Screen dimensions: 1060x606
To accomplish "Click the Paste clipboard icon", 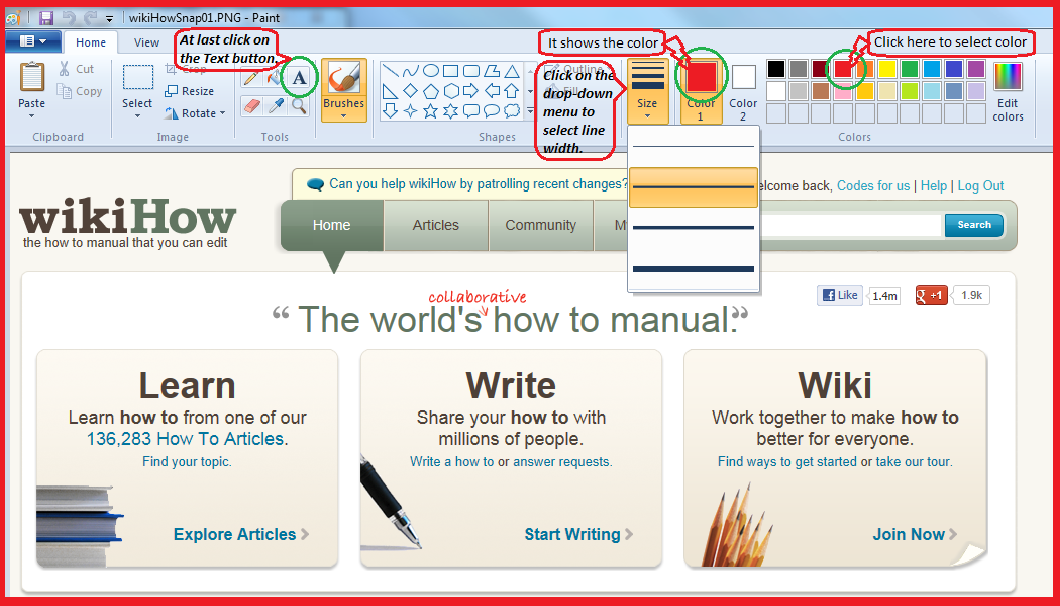I will 32,77.
